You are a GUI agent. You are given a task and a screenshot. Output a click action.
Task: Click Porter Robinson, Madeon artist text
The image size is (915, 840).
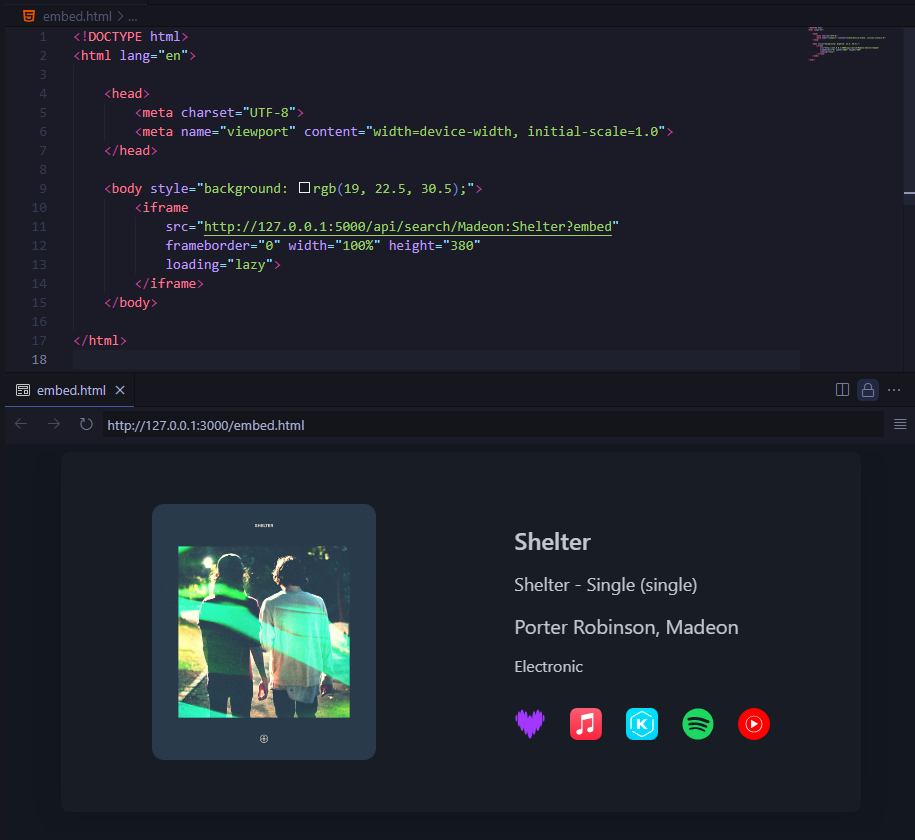point(626,627)
